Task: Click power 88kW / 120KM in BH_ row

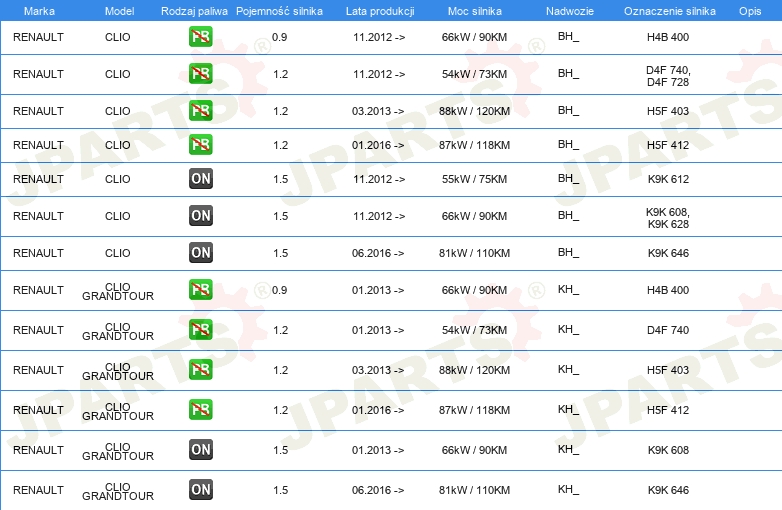Action: 474,111
